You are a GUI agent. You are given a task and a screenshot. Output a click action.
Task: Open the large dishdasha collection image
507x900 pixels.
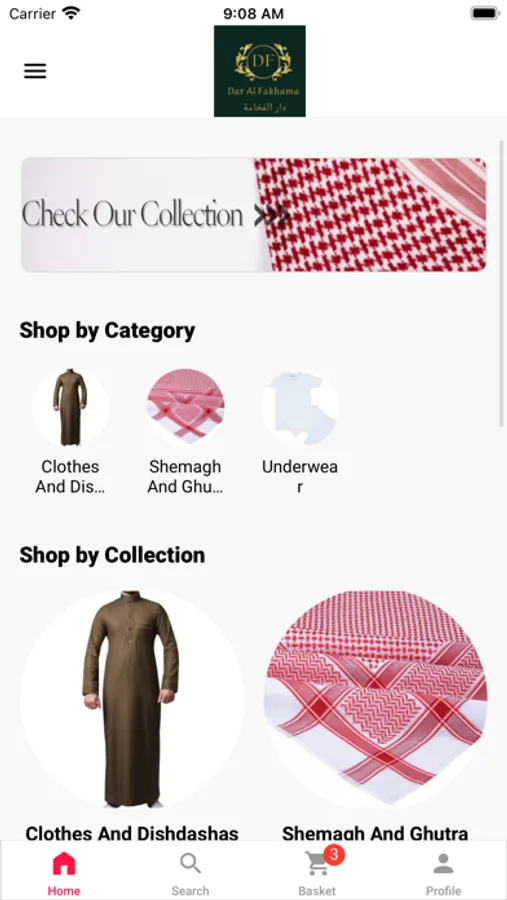tap(131, 700)
